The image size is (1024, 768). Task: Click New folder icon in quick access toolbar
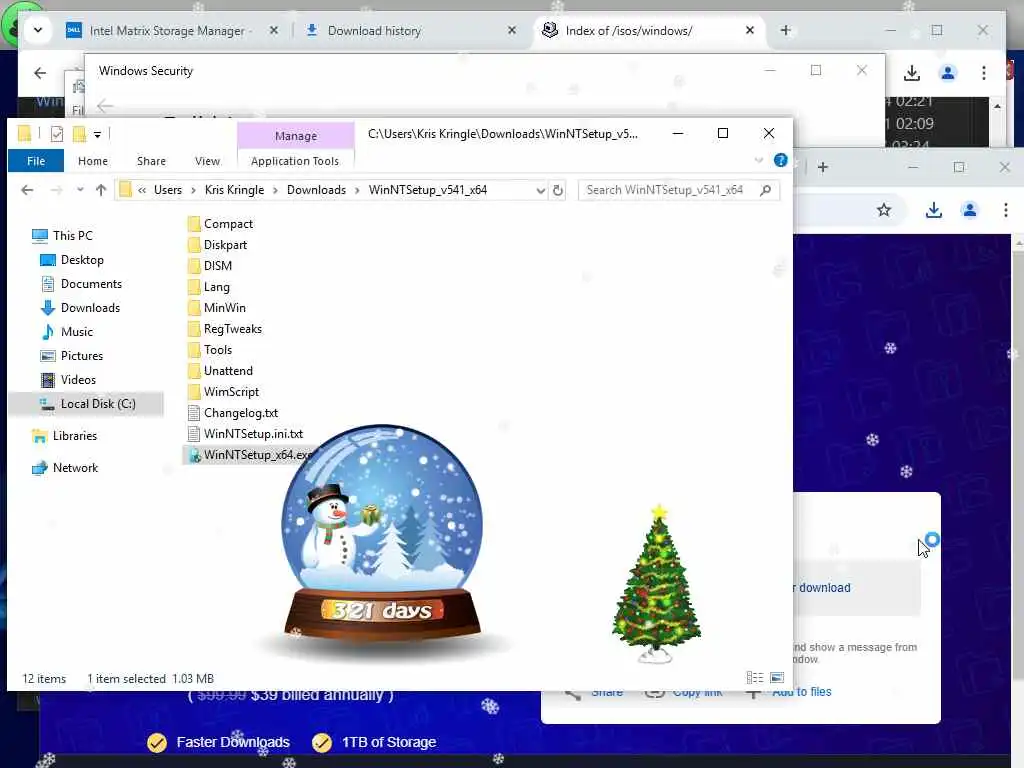point(79,134)
